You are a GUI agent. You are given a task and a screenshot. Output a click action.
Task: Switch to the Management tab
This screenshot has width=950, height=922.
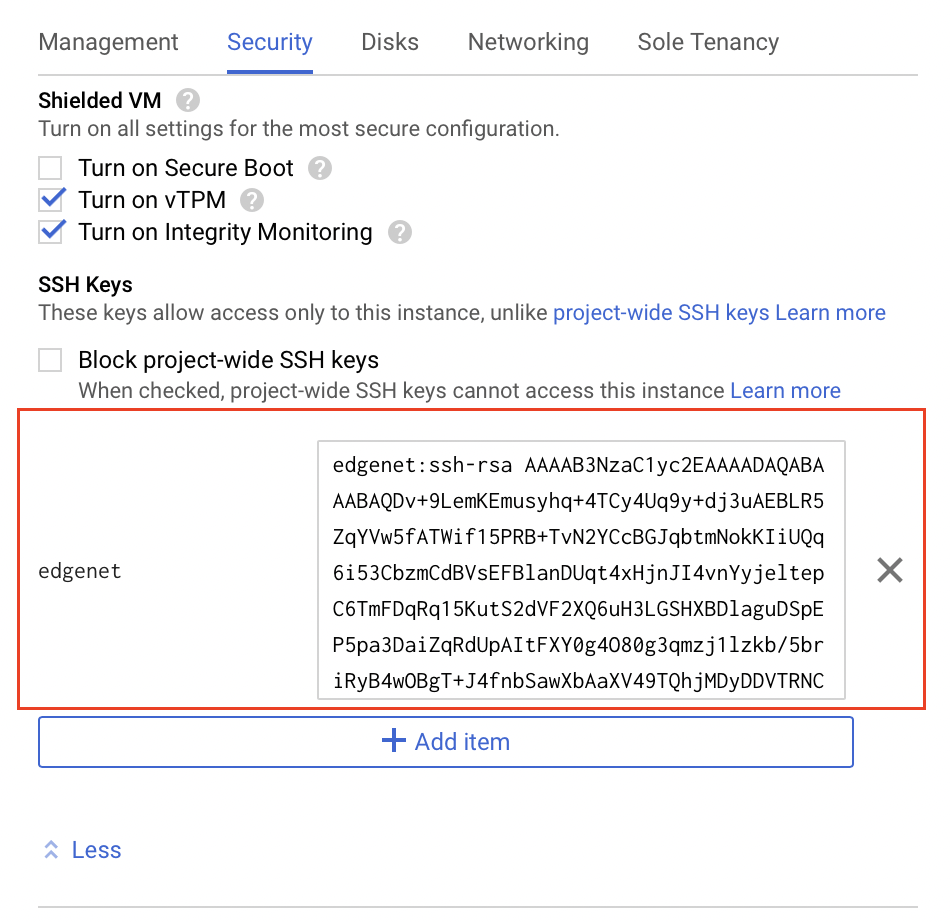107,42
